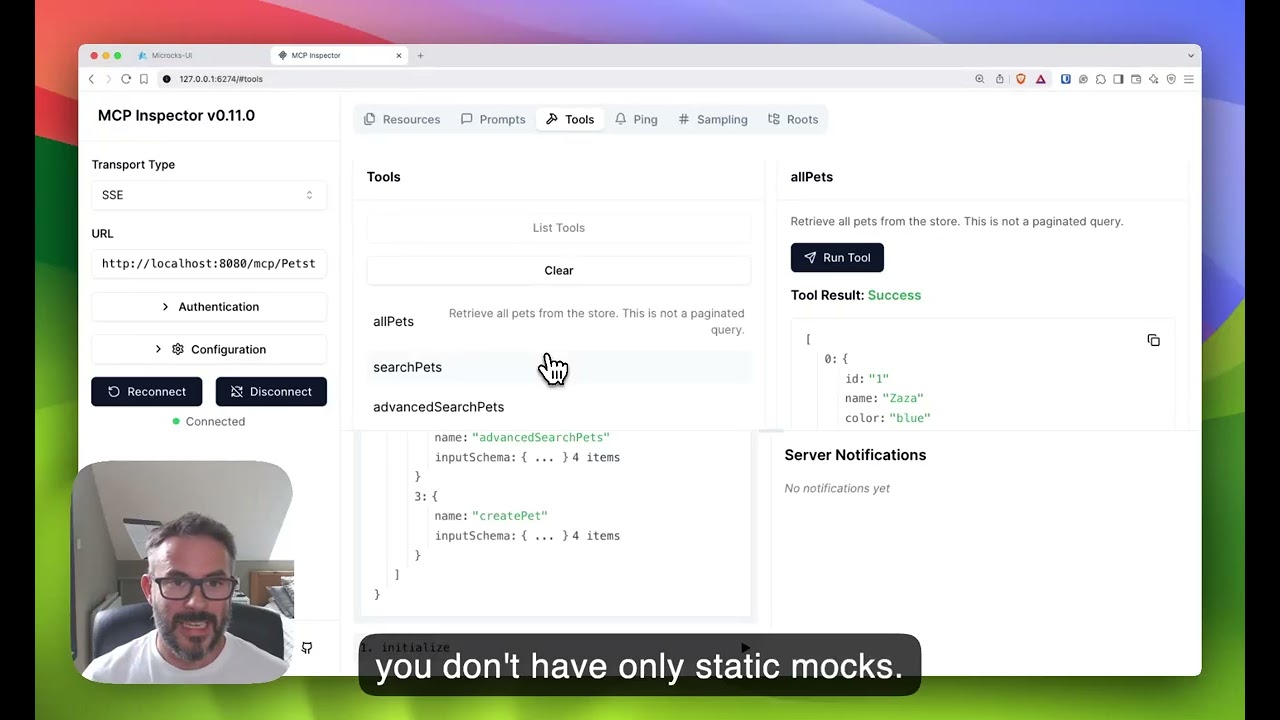Click the Success status text

coord(894,295)
